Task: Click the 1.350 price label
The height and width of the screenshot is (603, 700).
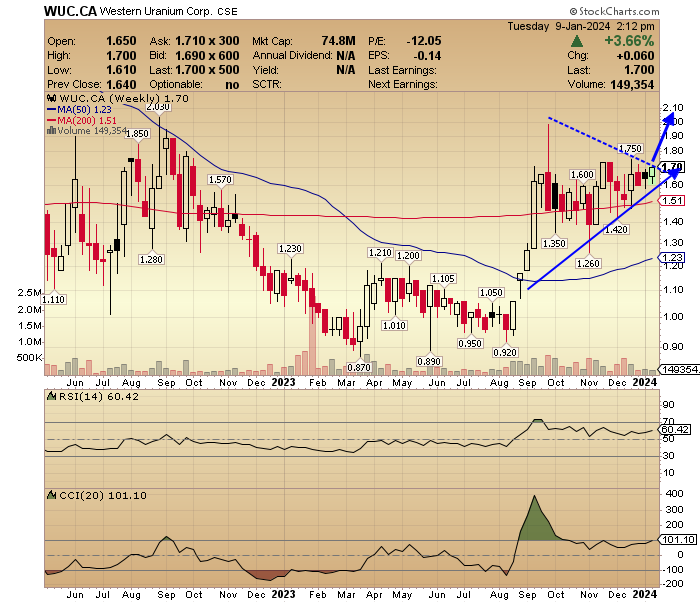Action: [x=554, y=243]
